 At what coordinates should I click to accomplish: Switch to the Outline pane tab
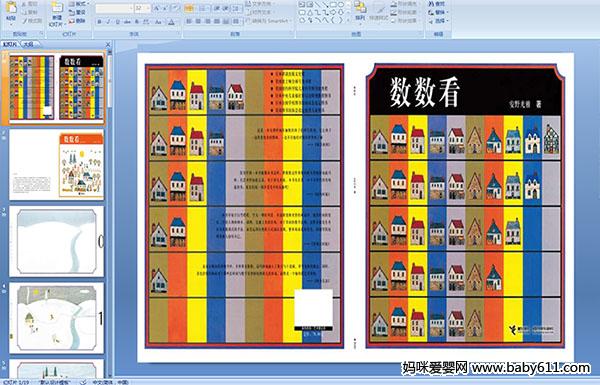pyautogui.click(x=28, y=44)
